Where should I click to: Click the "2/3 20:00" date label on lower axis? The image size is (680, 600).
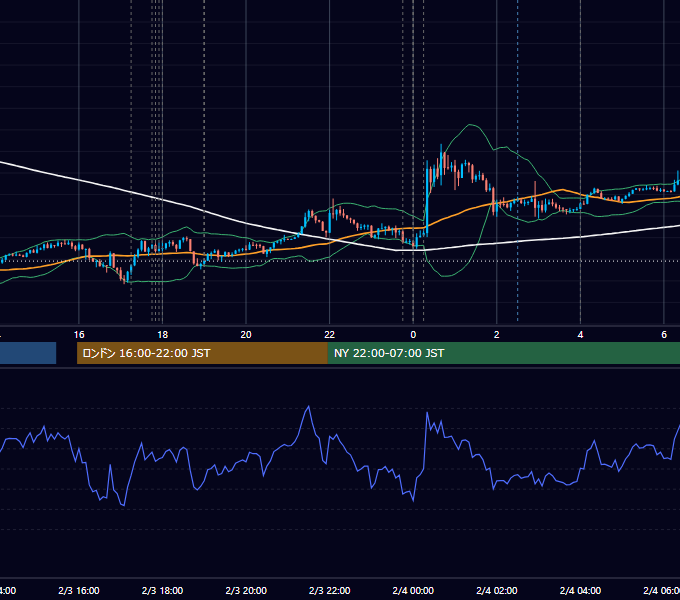(246, 590)
